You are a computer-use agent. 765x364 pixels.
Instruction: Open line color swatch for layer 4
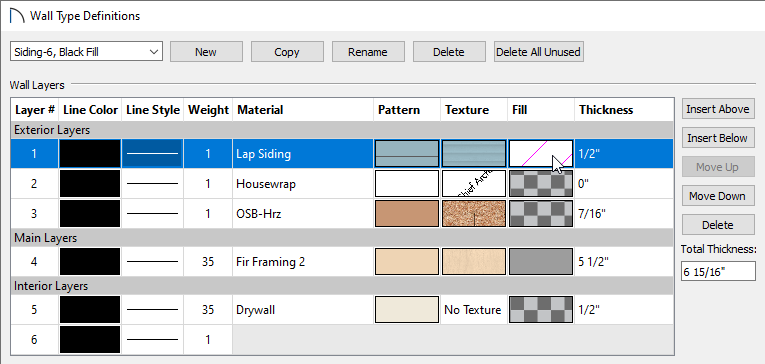click(90, 262)
